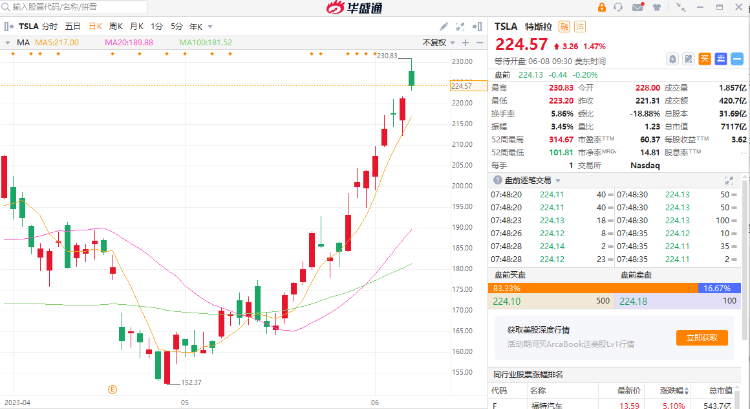This screenshot has width=750, height=409.
Task: Click the 换手率 value 5.86%
Action: (562, 113)
